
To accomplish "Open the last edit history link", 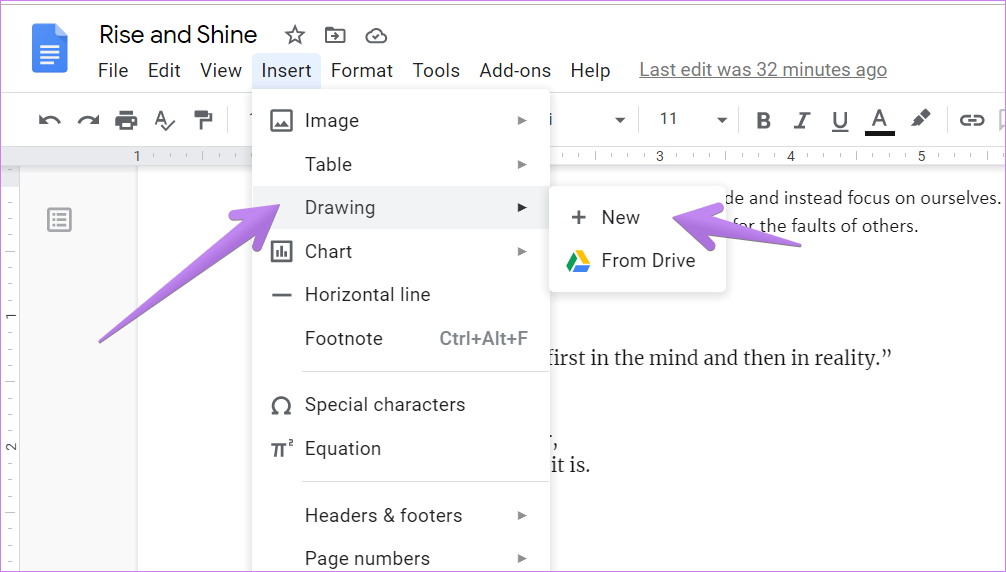I will pos(762,70).
